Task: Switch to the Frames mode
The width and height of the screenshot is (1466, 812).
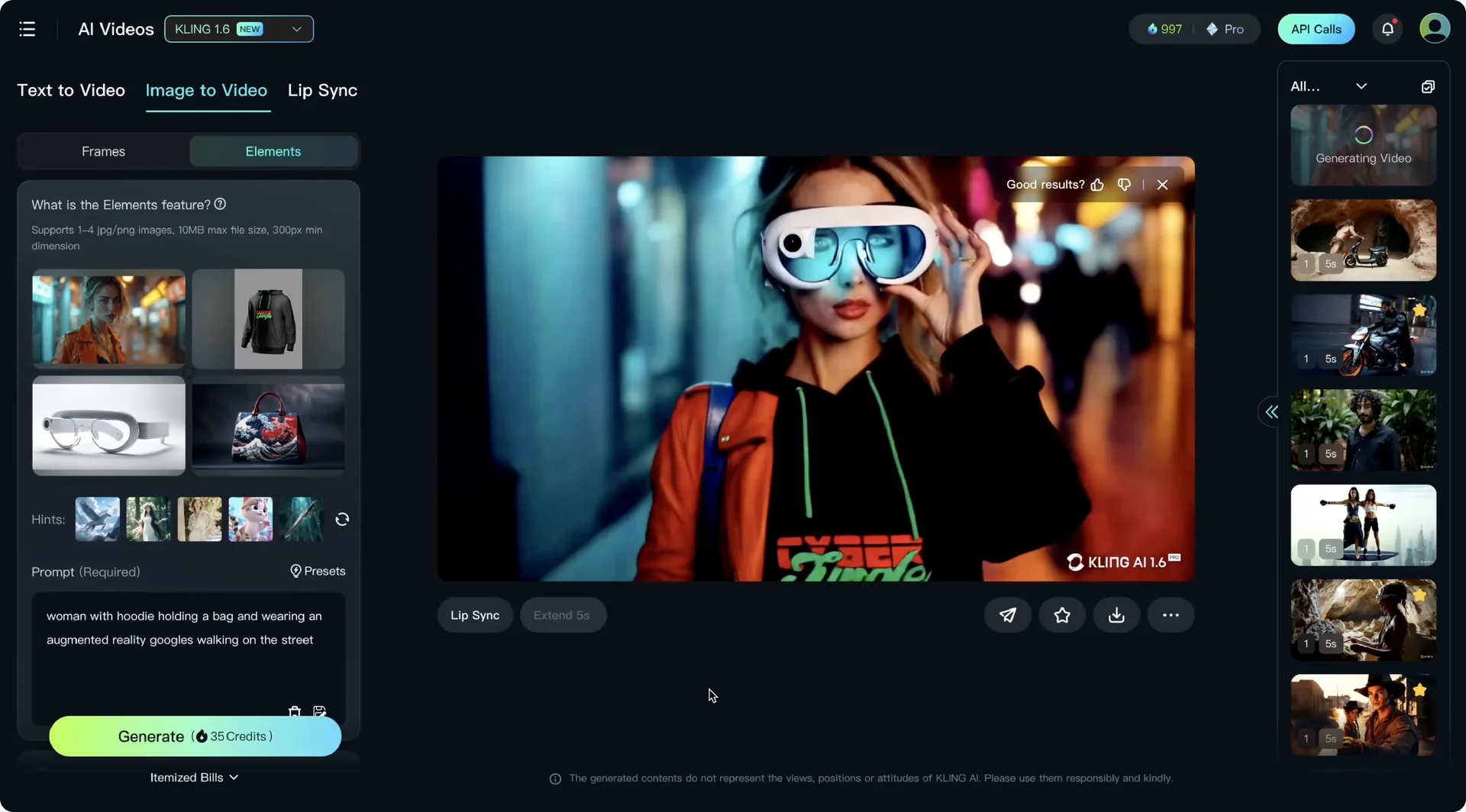Action: [103, 151]
